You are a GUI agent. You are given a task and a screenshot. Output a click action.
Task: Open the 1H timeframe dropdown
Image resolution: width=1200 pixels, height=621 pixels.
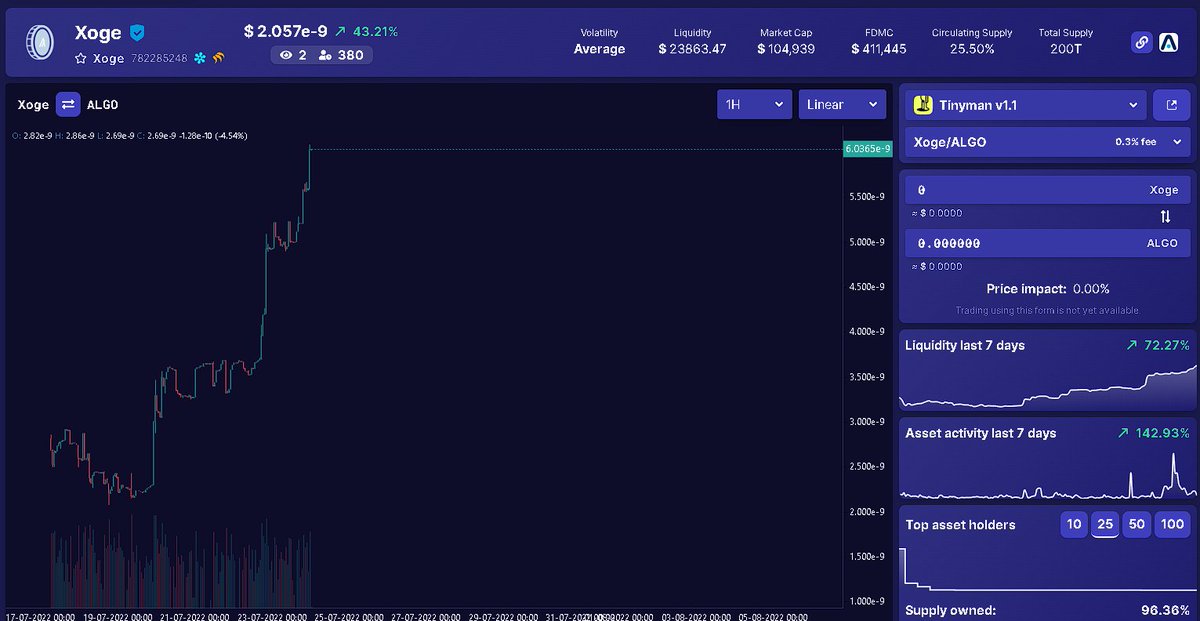pos(754,104)
